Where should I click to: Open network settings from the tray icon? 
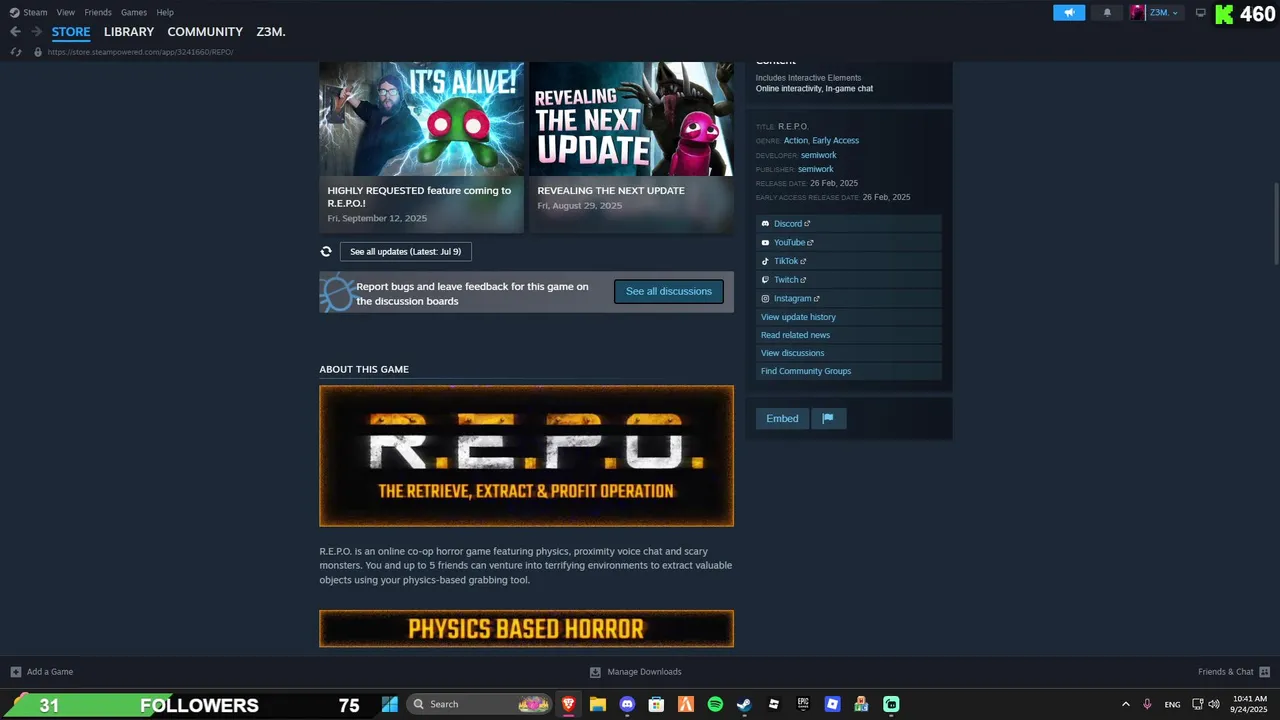coord(1198,704)
